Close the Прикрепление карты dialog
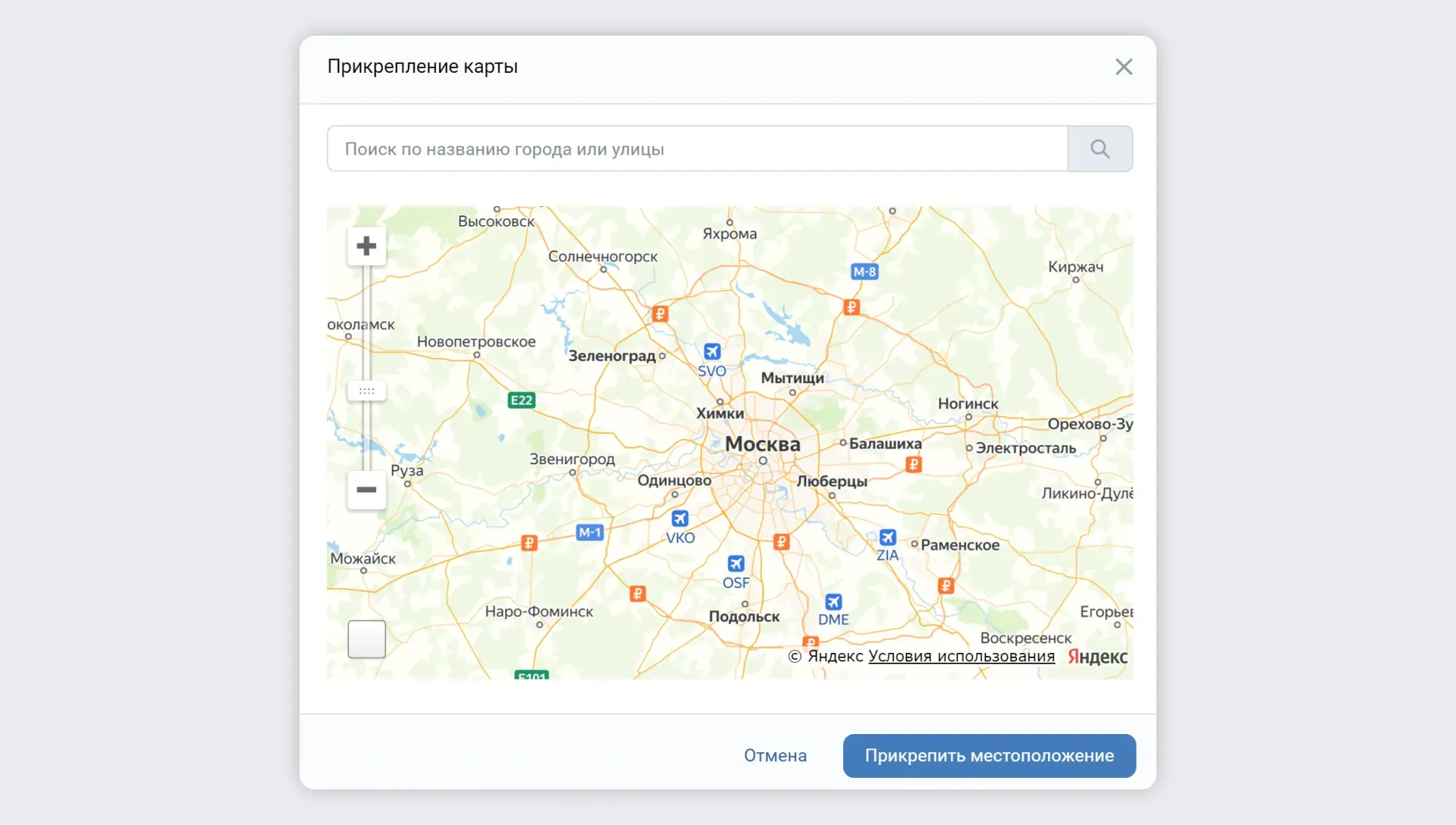This screenshot has width=1456, height=825. tap(1124, 67)
